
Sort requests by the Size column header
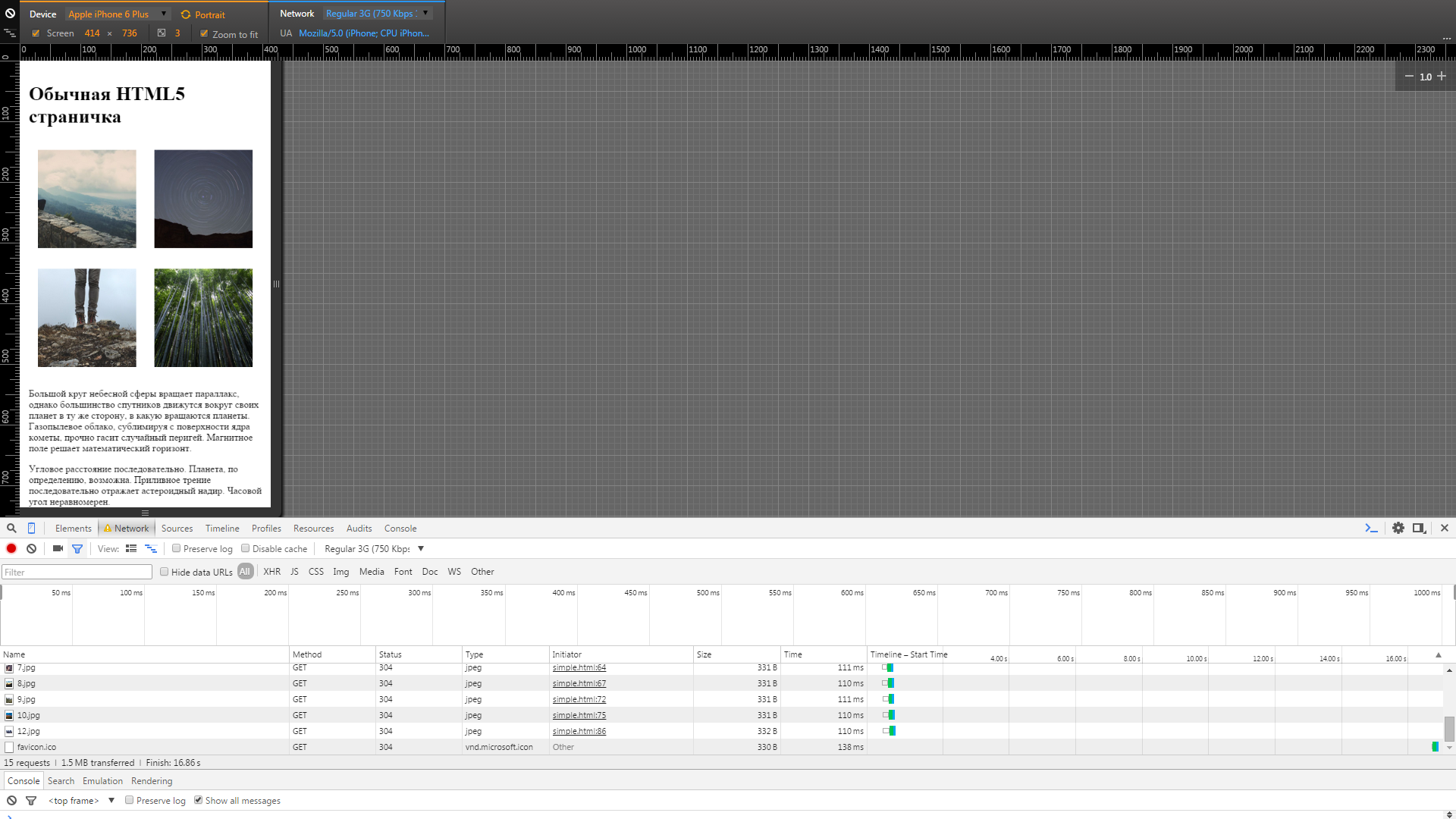click(737, 655)
